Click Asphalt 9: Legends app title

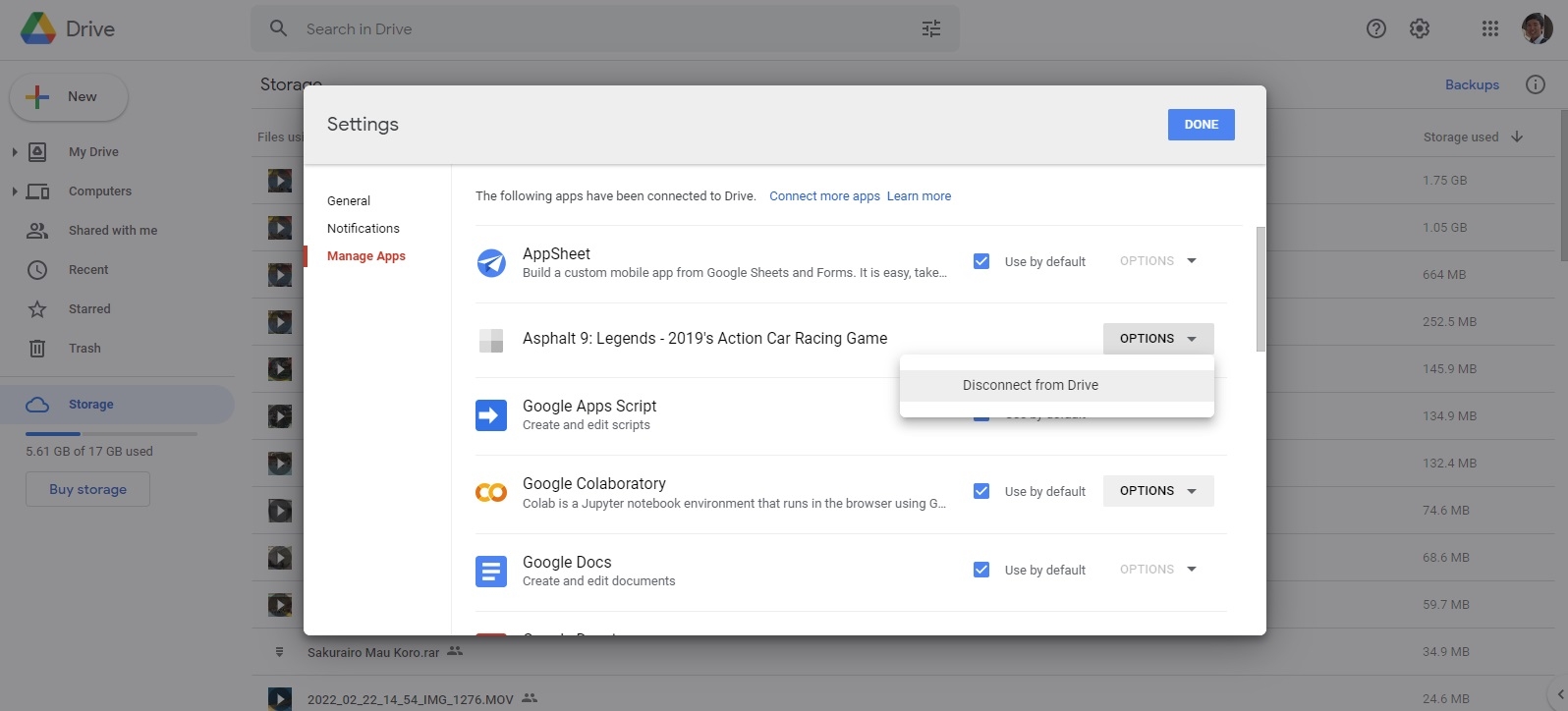click(x=704, y=339)
